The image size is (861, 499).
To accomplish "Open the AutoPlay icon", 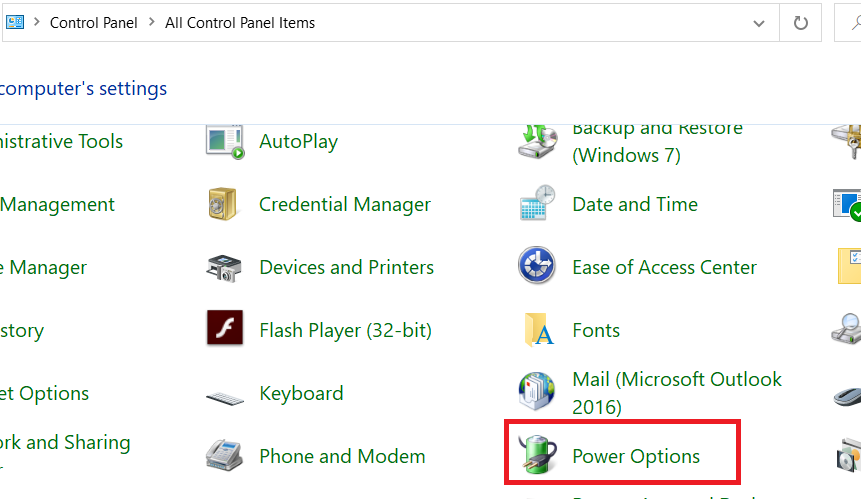I will pyautogui.click(x=225, y=141).
